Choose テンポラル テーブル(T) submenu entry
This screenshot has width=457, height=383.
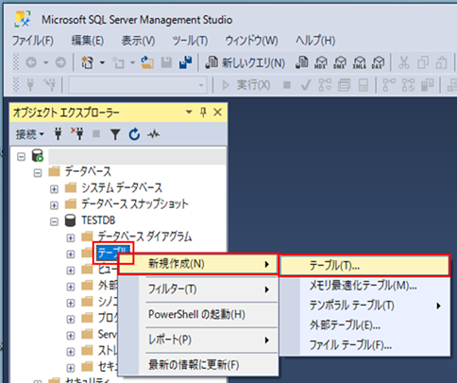coord(365,306)
